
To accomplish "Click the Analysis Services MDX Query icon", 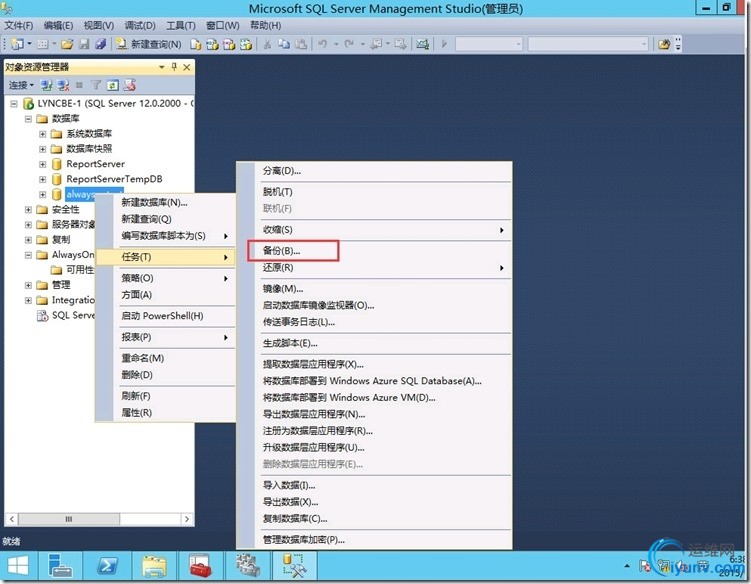I will (x=212, y=44).
